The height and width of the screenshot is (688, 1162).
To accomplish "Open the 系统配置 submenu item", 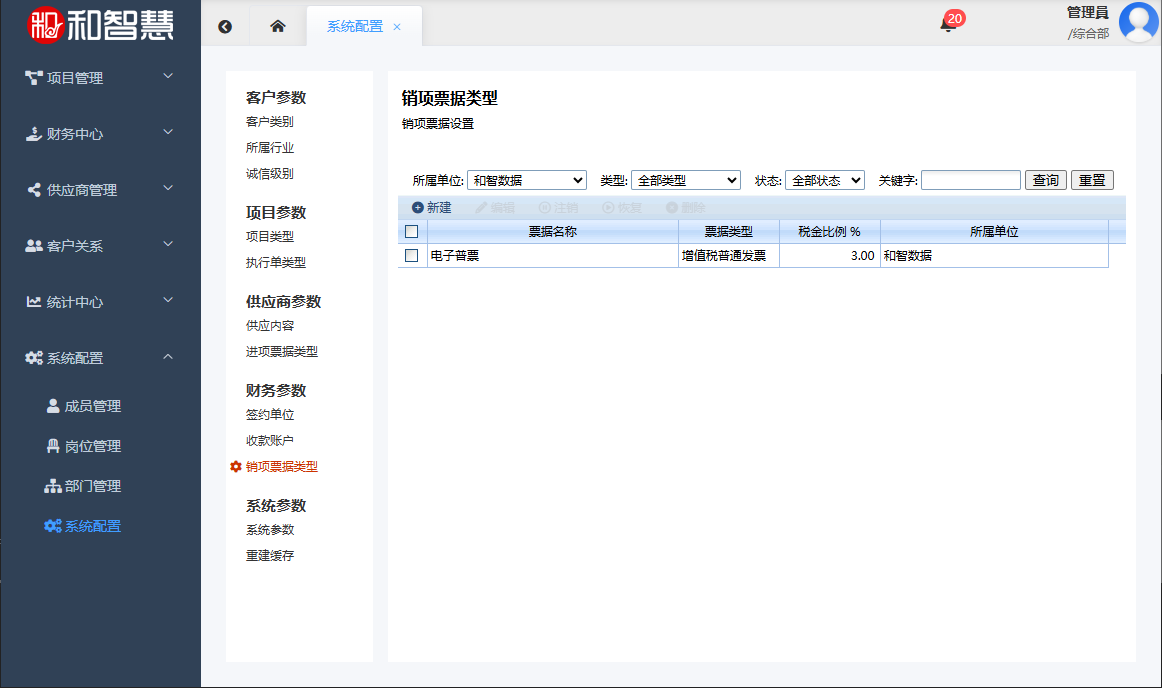I will (93, 526).
